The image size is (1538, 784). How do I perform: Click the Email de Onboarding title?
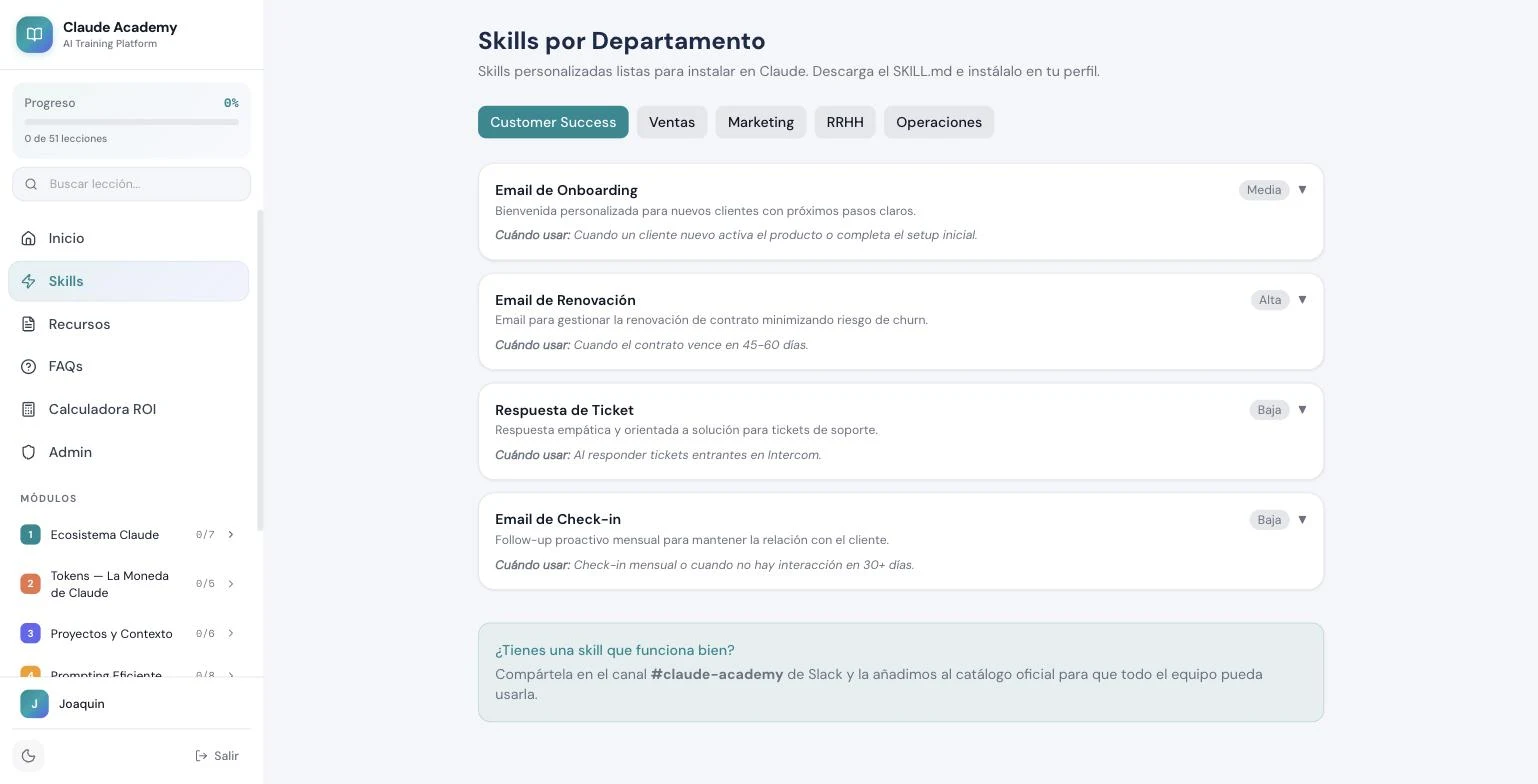click(566, 190)
